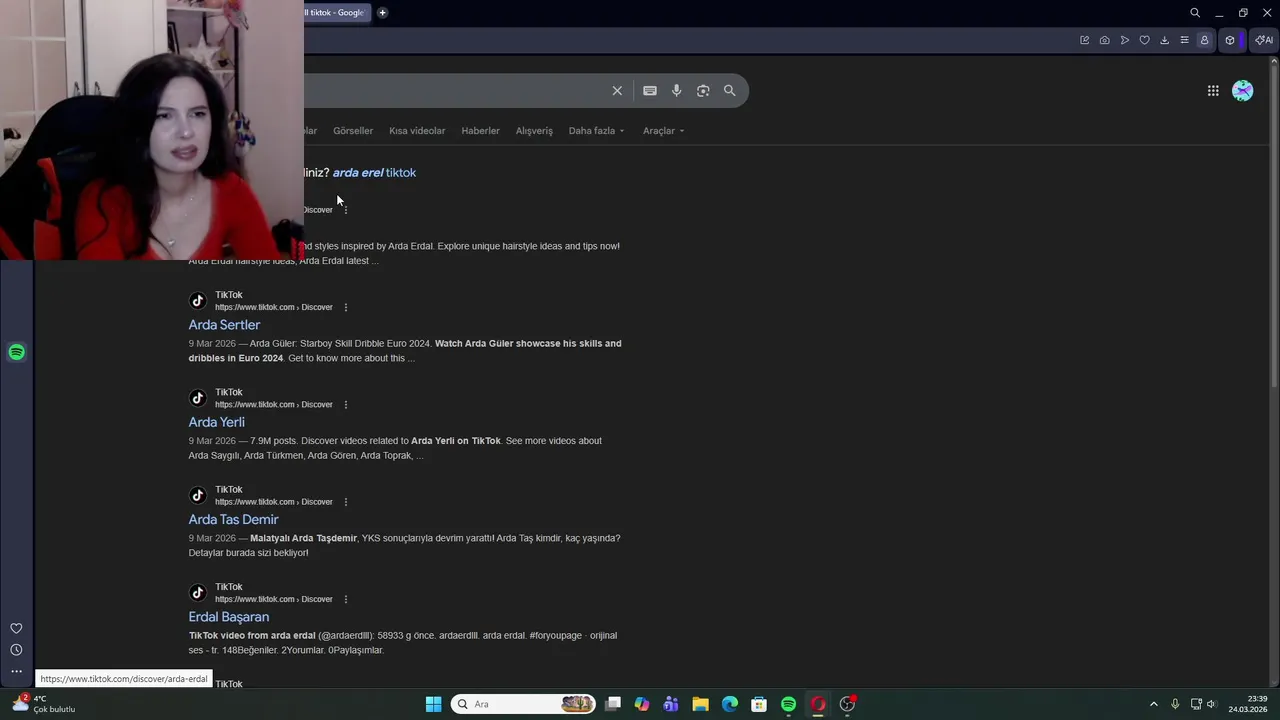Open the Arda Tas Demir result link
This screenshot has height=720, width=1280.
[x=233, y=519]
